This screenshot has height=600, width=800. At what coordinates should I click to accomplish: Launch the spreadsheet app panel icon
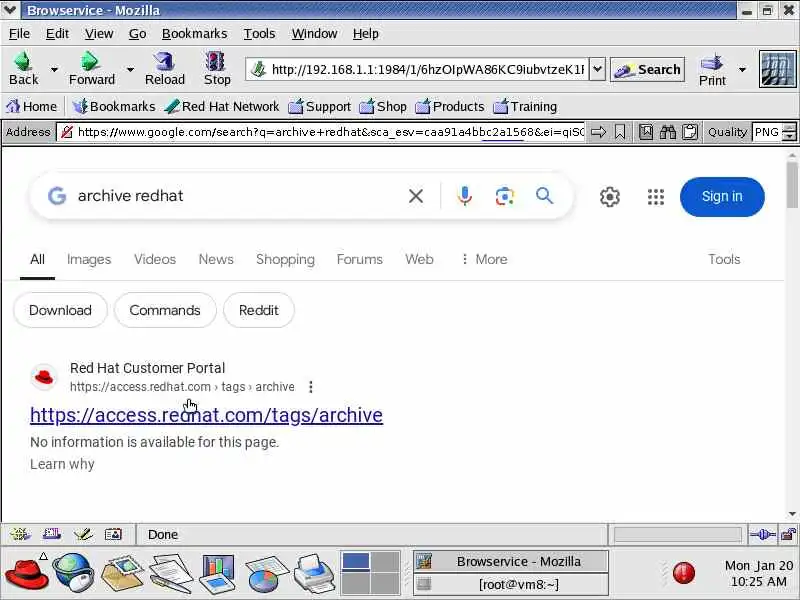pos(266,574)
